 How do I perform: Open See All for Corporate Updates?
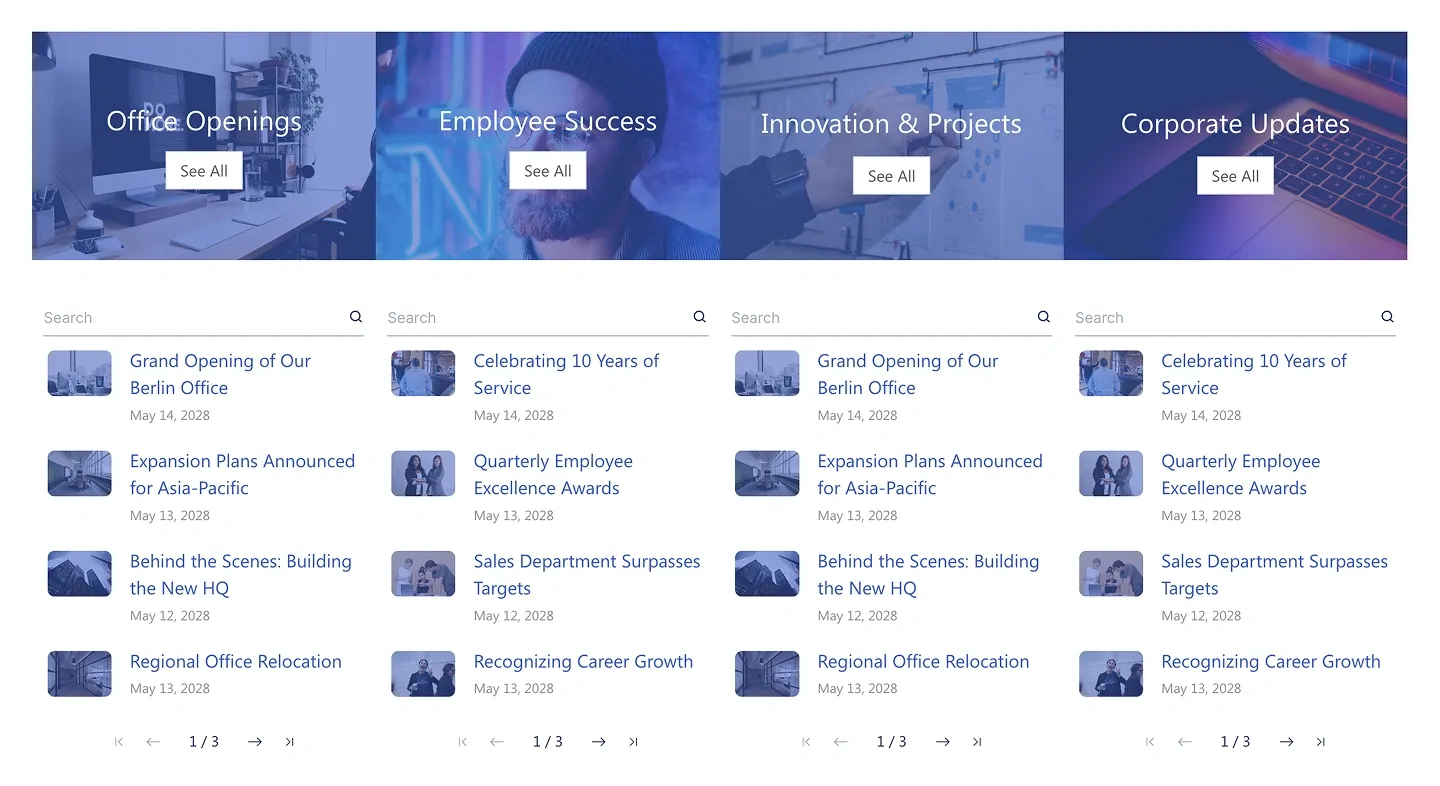[1235, 176]
